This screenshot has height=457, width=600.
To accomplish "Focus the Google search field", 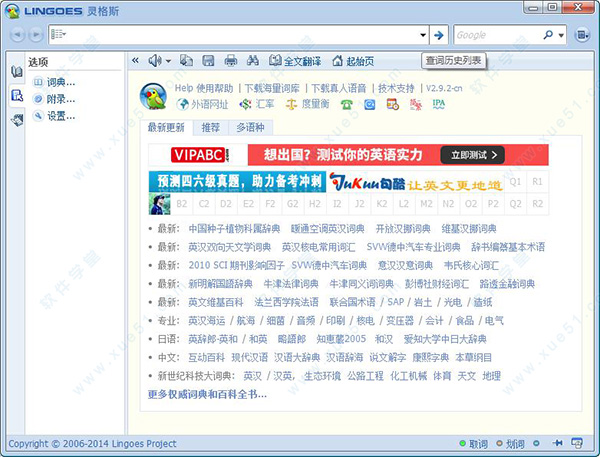I will tap(497, 35).
